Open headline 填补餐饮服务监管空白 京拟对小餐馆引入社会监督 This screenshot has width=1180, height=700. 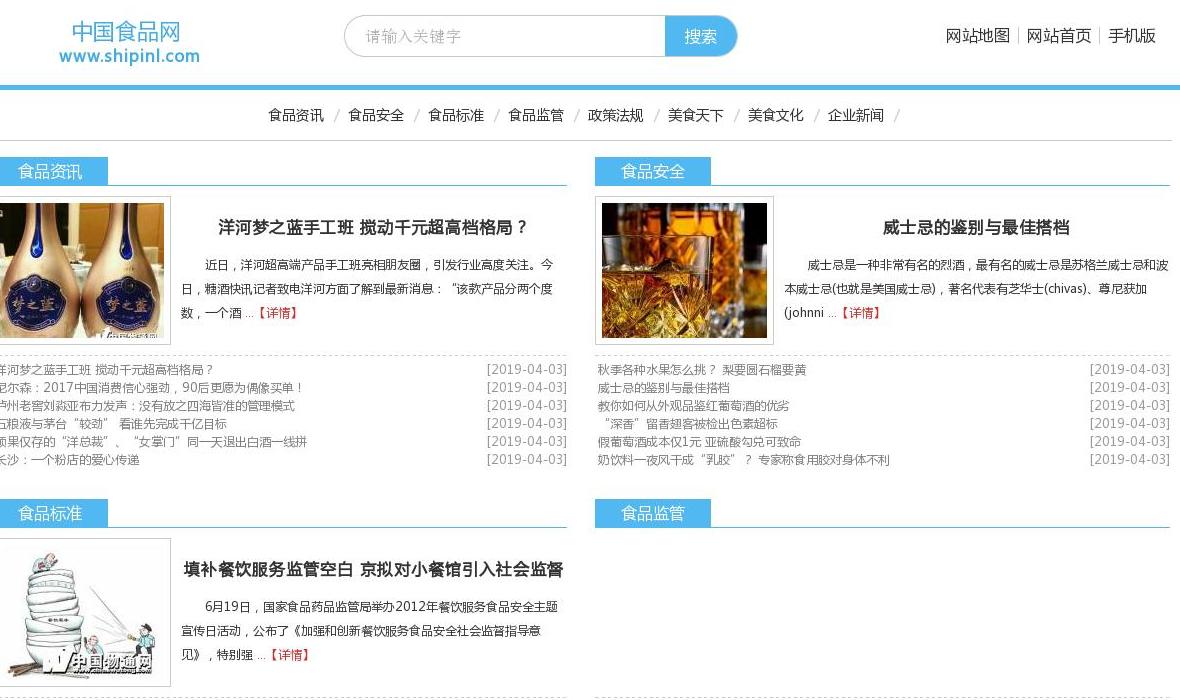(373, 569)
